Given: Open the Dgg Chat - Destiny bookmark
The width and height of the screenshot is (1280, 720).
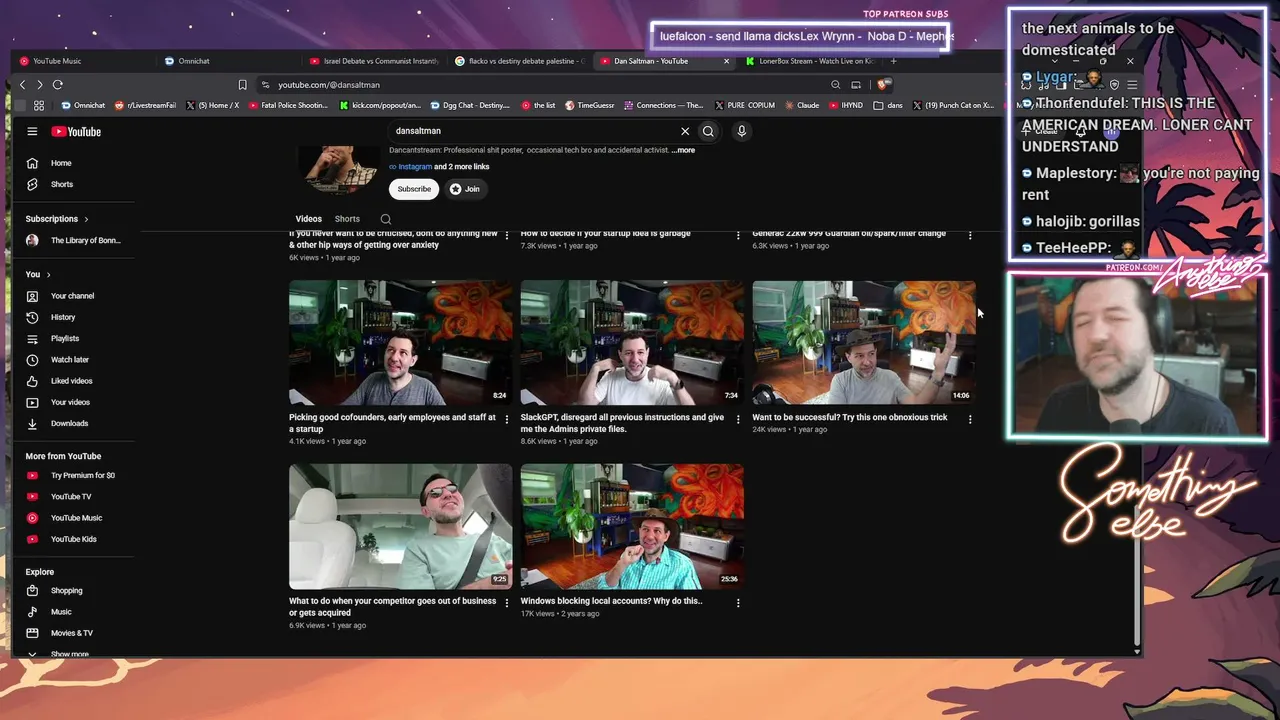Looking at the screenshot, I should pos(470,105).
